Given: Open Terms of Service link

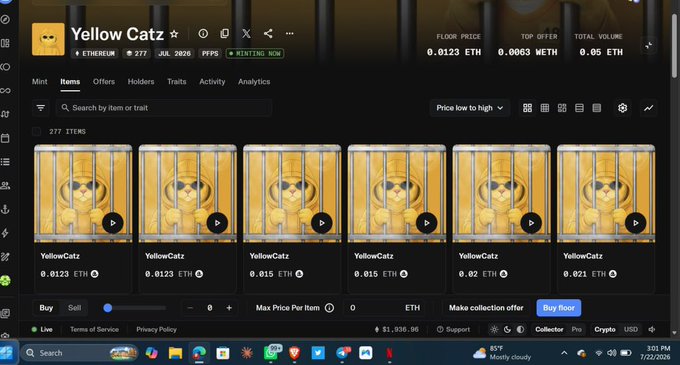Looking at the screenshot, I should point(94,329).
